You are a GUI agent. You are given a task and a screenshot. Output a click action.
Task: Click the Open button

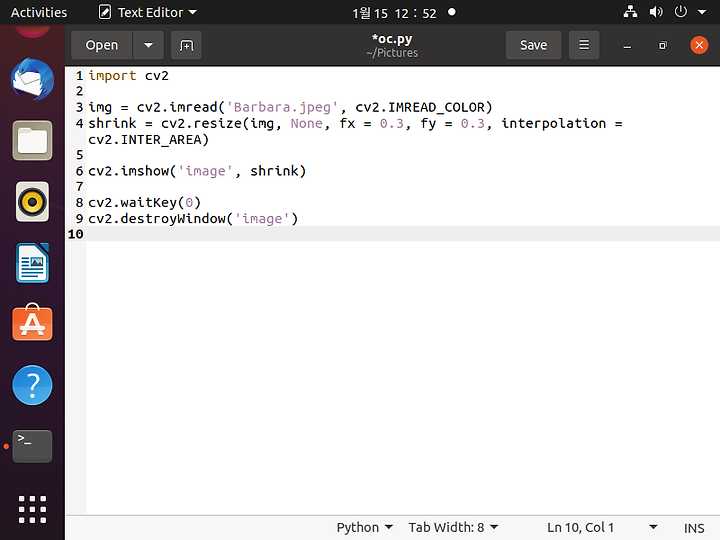[x=101, y=45]
